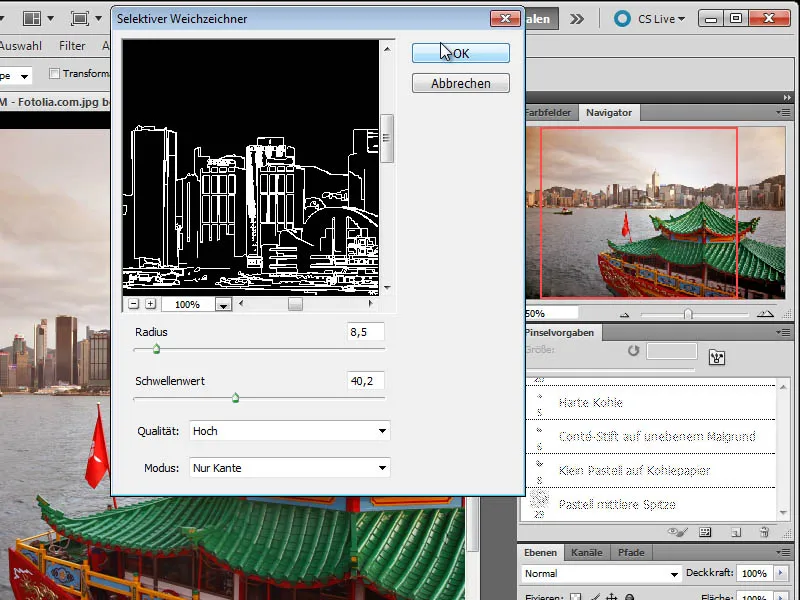Close the Selektiver Weichzeichner dialog
This screenshot has width=800, height=600.
pos(505,18)
